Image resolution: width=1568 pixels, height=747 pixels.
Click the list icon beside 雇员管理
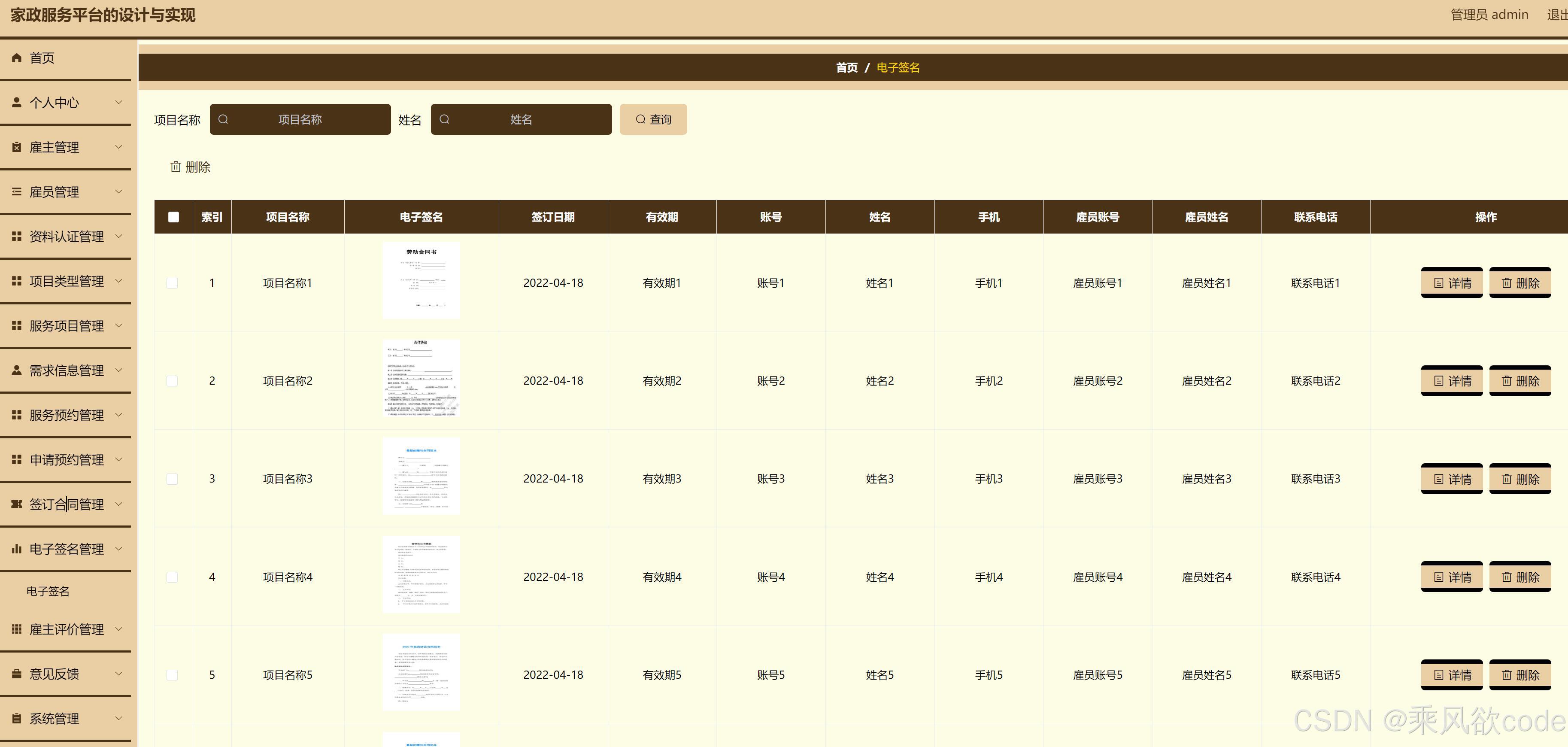[x=17, y=192]
